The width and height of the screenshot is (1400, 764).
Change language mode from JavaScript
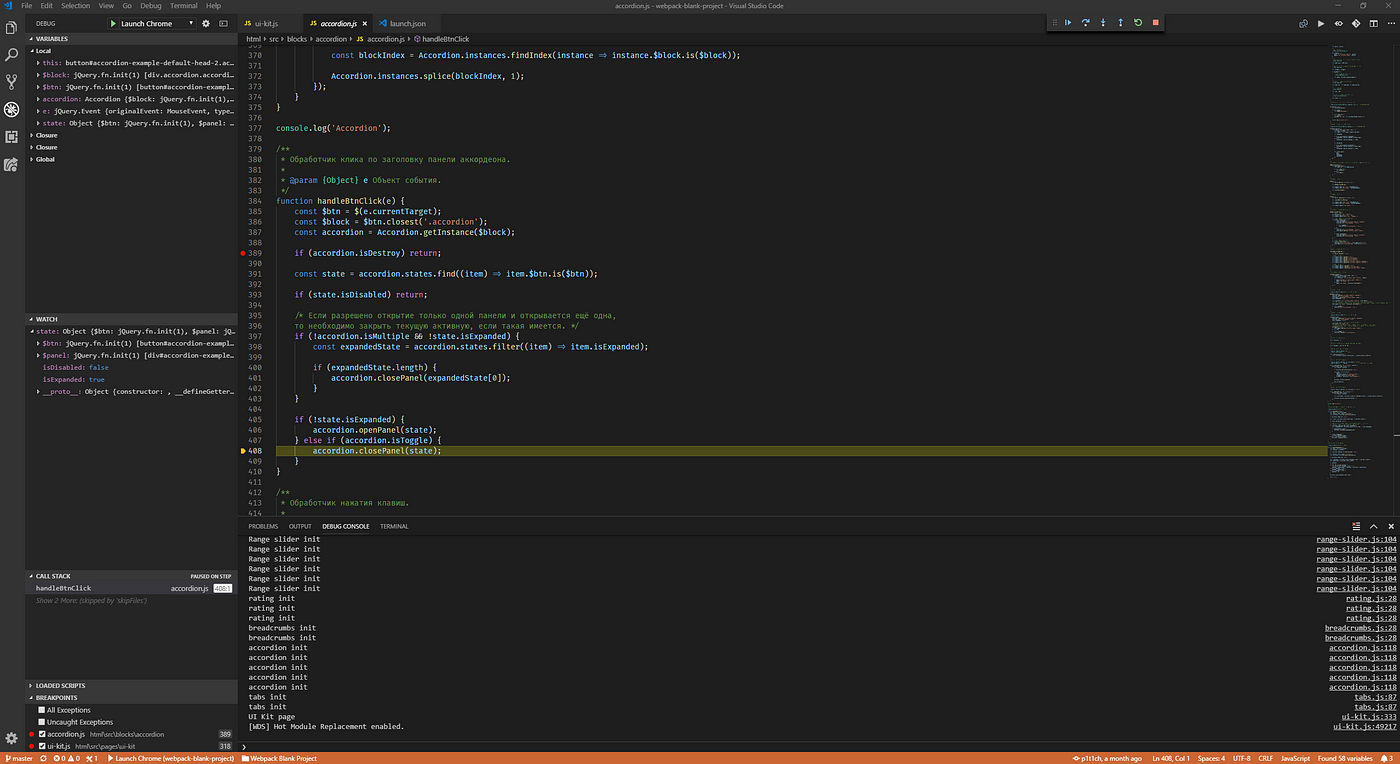tap(1295, 758)
